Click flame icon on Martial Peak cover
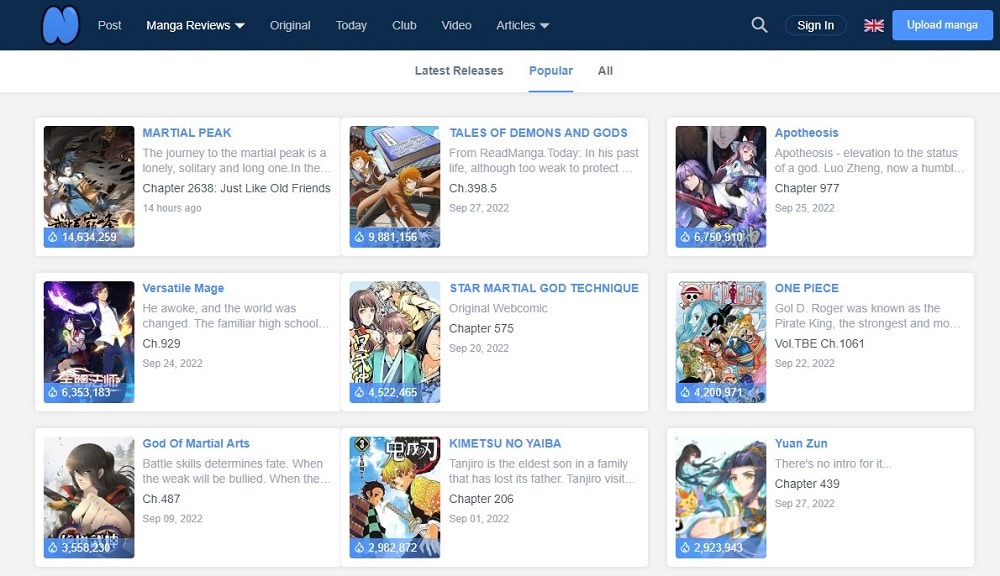The image size is (1000, 576). coord(53,237)
